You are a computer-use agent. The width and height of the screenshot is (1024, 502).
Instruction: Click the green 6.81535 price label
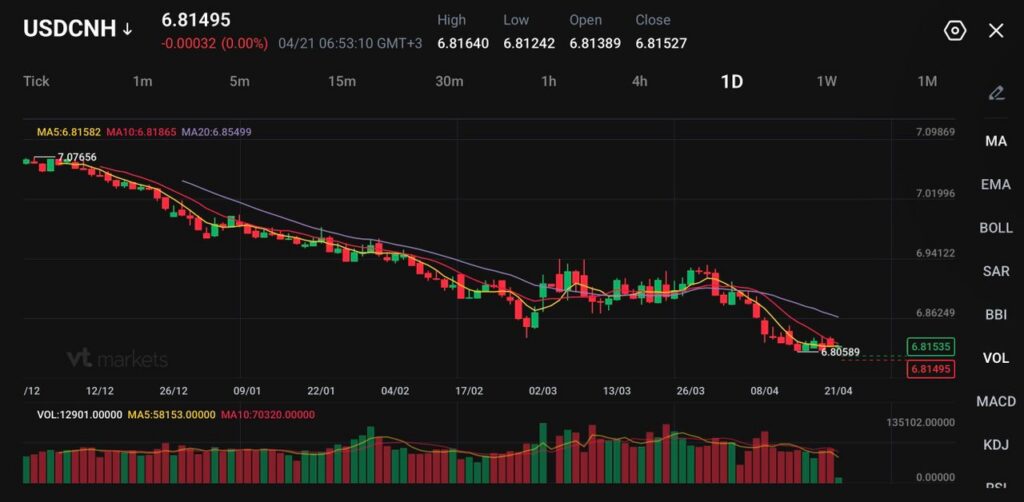click(929, 347)
